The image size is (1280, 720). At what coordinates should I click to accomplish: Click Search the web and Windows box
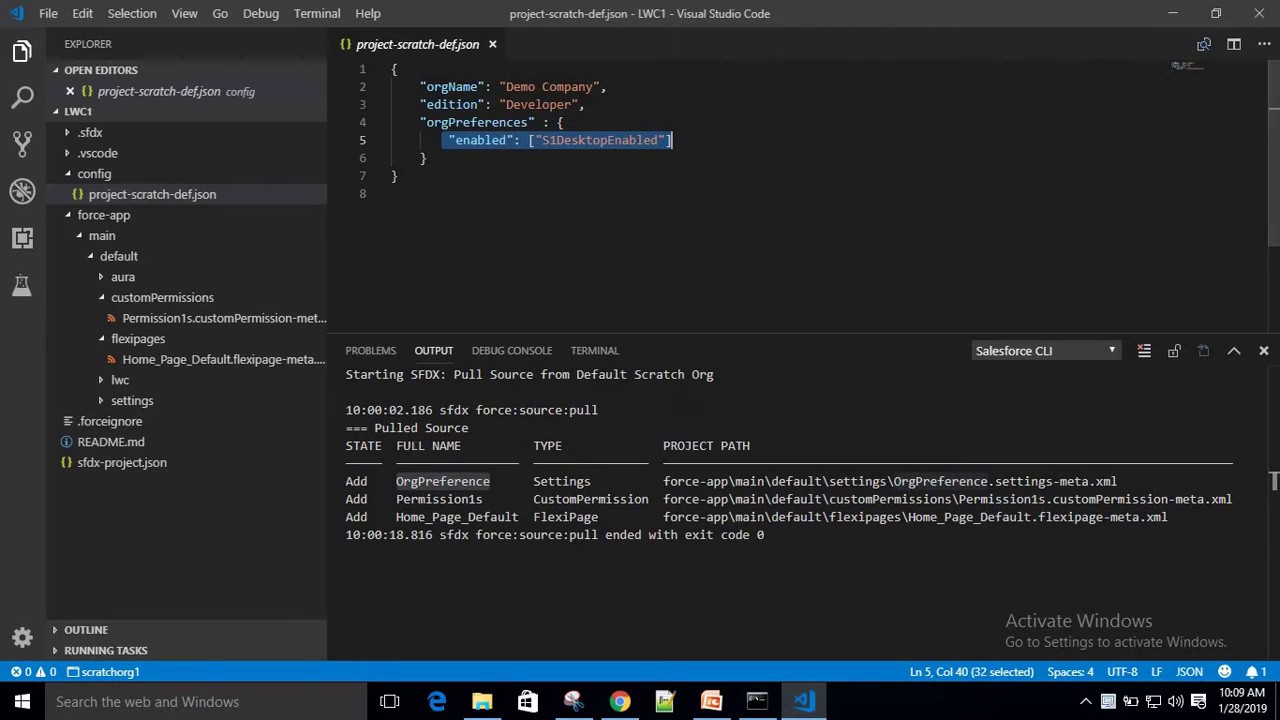204,702
